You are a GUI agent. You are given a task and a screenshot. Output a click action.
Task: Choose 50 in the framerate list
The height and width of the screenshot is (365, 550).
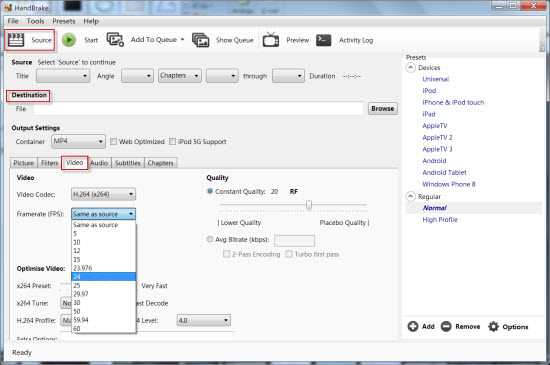(x=103, y=311)
